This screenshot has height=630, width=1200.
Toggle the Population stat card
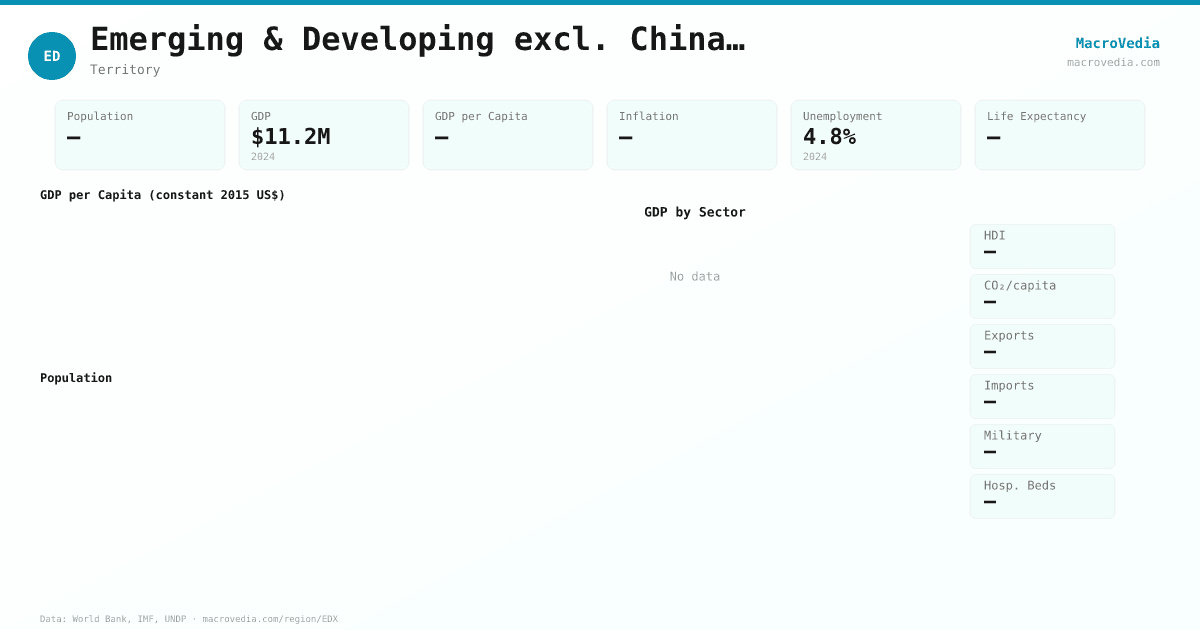pyautogui.click(x=139, y=134)
